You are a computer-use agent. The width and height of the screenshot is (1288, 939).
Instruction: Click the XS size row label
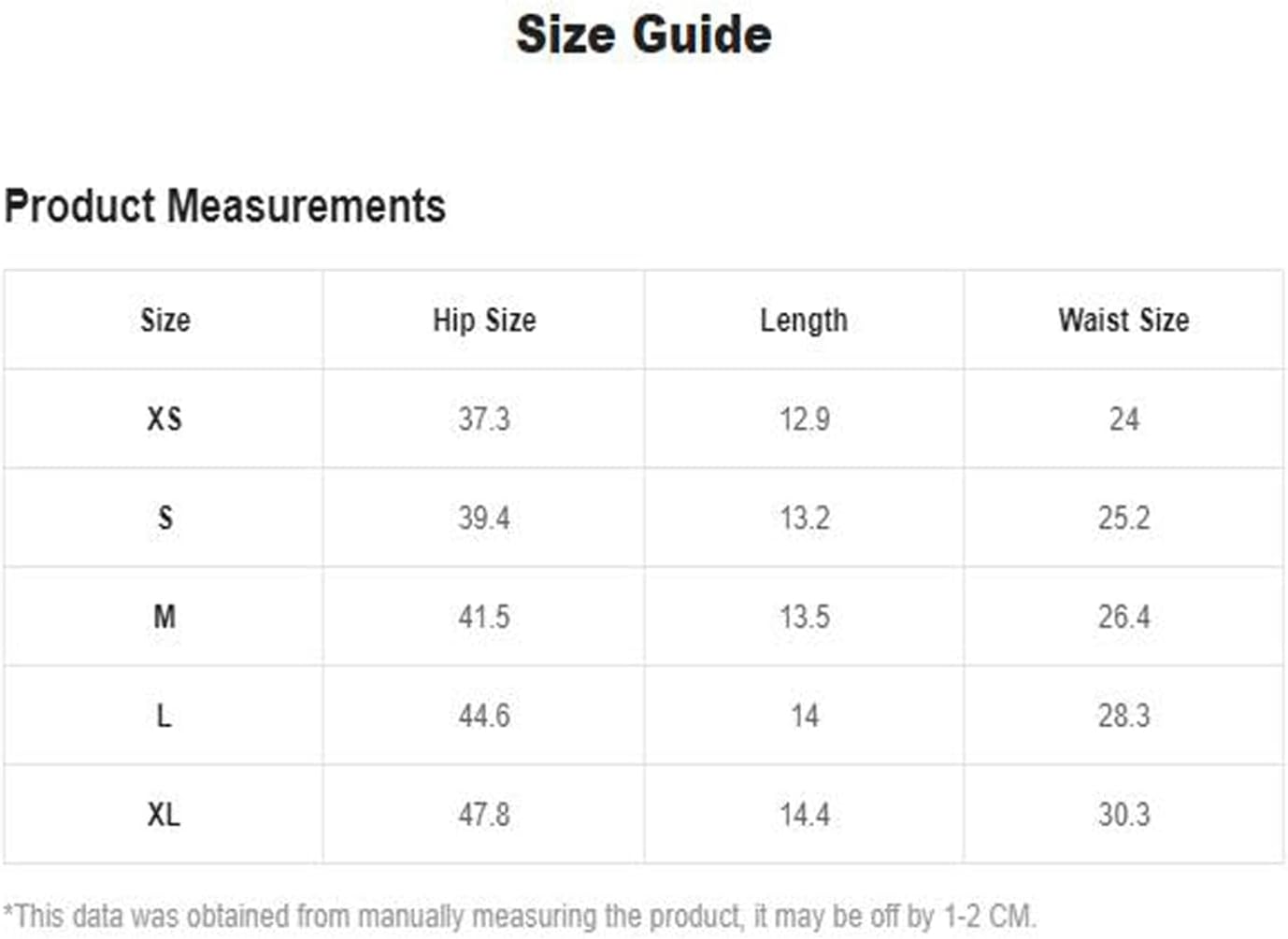(165, 419)
